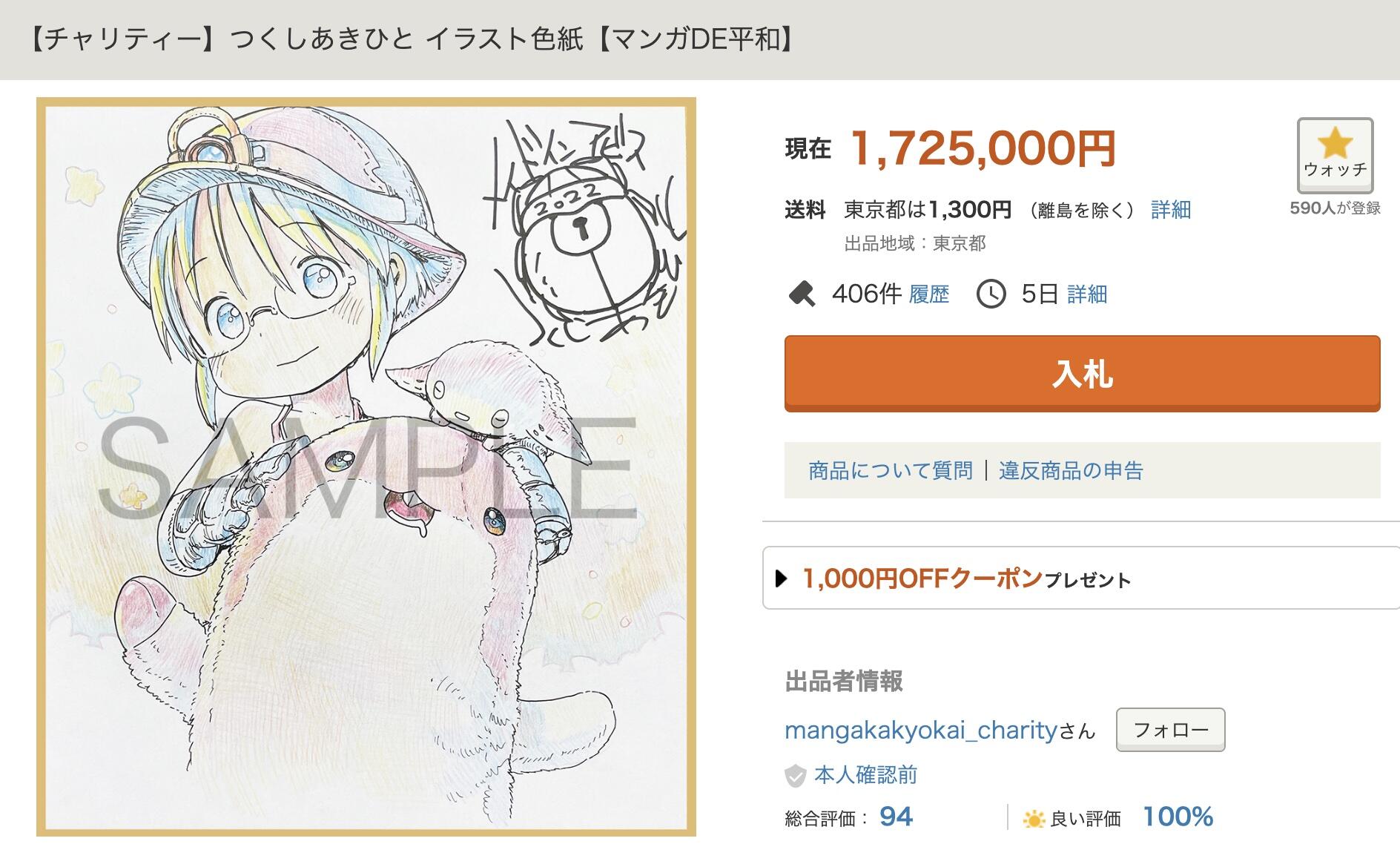Enlarge the illustration shikishi product image
The height and width of the screenshot is (844, 1400).
pos(366,466)
